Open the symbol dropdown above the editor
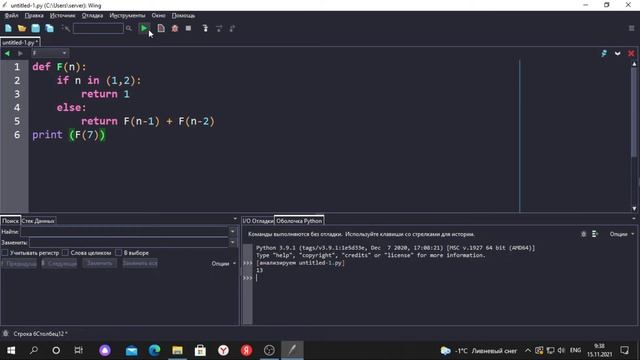 tap(49, 53)
